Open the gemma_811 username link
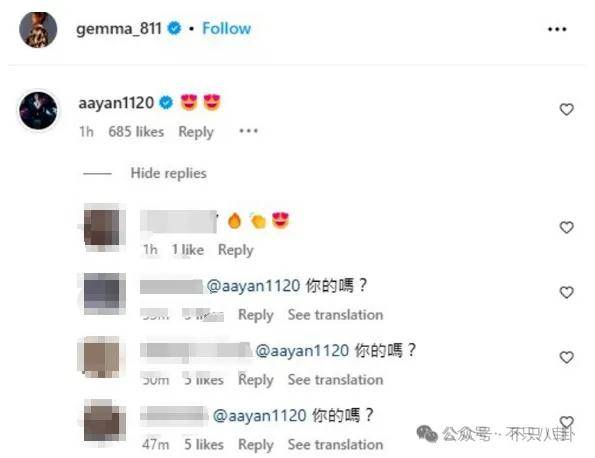Screen dimensions: 595x458 119,29
